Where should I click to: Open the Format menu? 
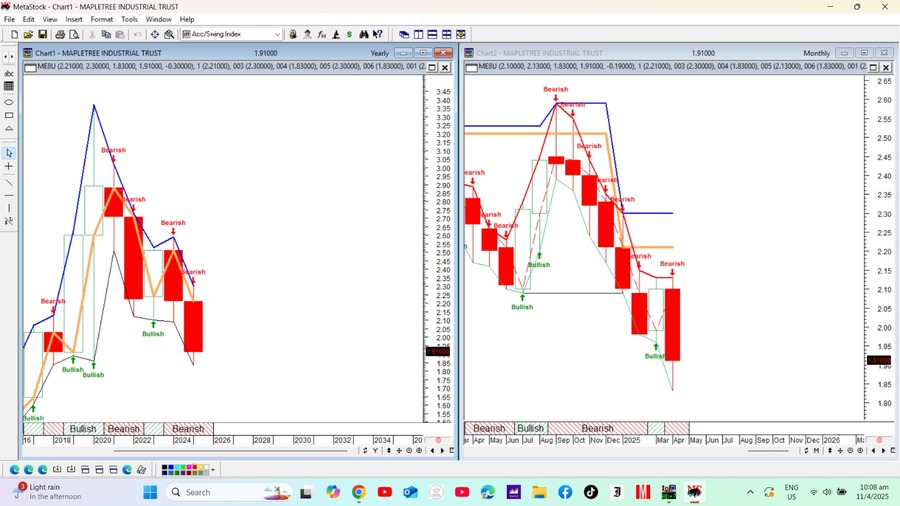101,19
